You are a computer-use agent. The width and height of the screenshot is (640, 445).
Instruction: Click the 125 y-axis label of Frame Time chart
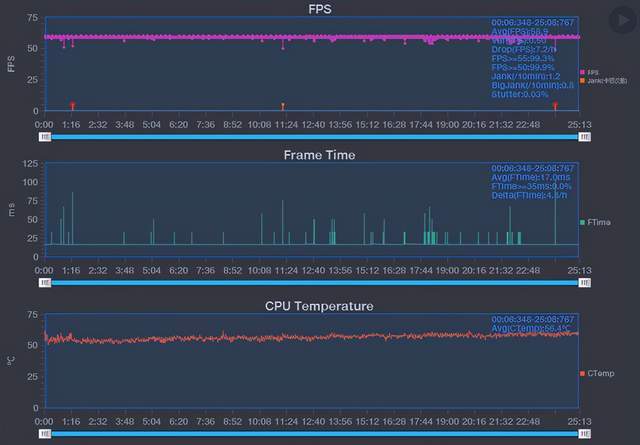(30, 164)
